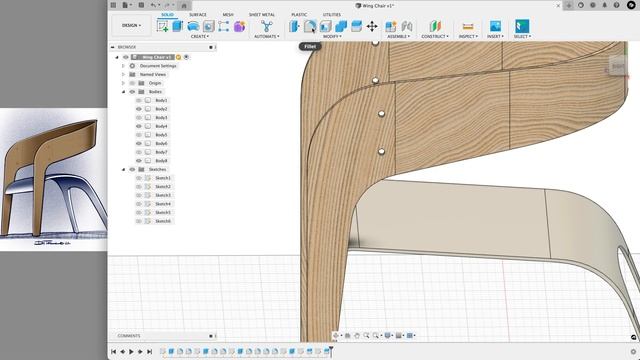
Task: Expand the Document Settings node
Action: tap(123, 66)
